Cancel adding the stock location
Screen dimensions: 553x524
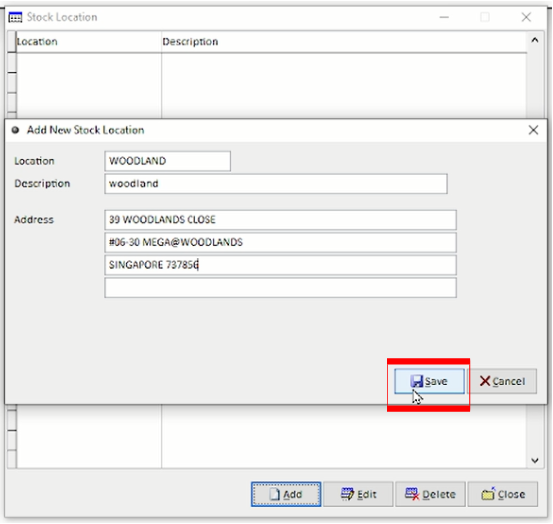pos(503,381)
